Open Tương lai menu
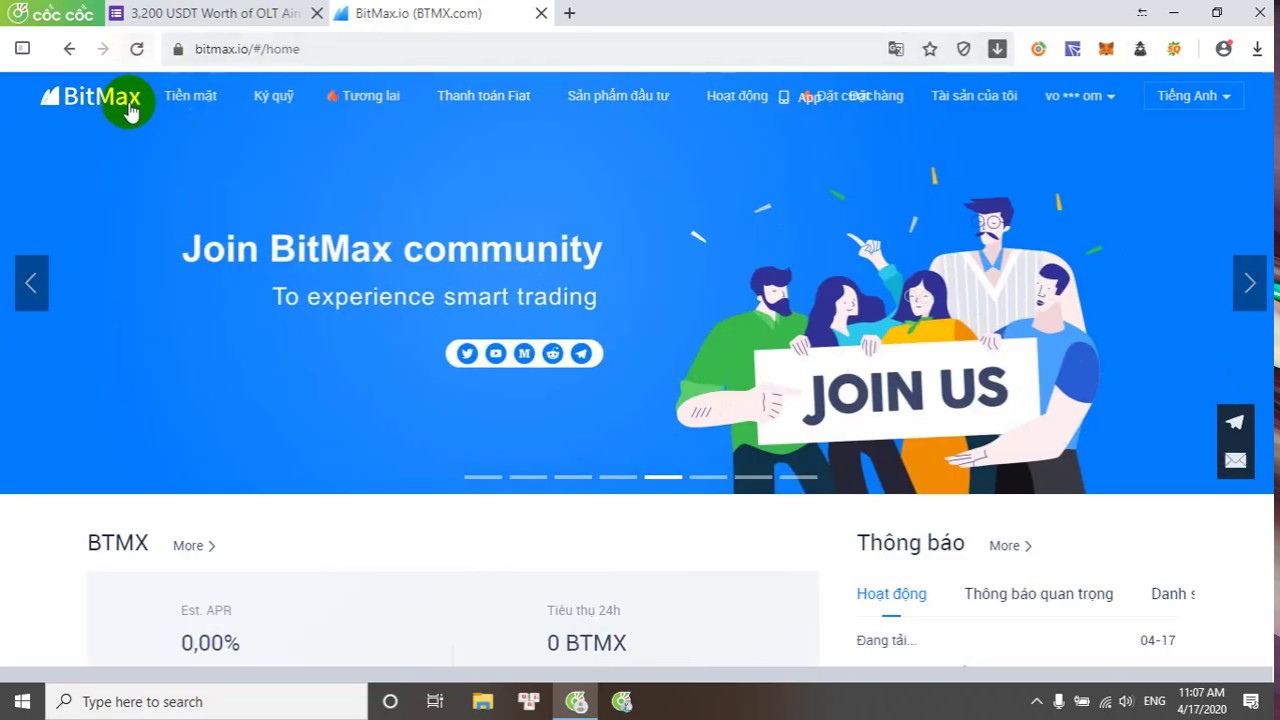The width and height of the screenshot is (1280, 720). [363, 96]
